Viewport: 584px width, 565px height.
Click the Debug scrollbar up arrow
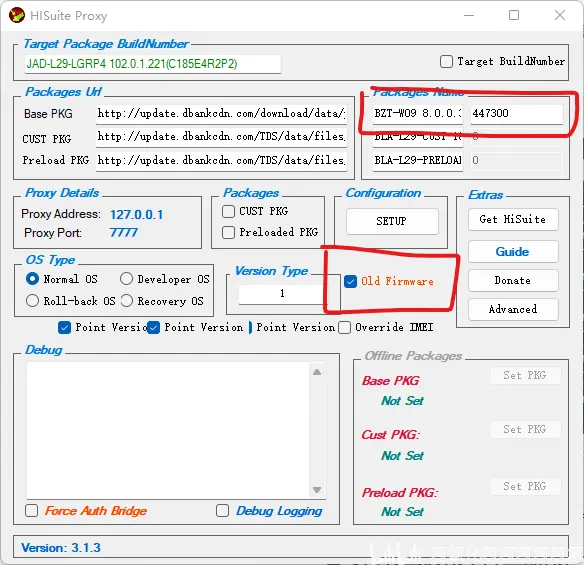[x=317, y=372]
